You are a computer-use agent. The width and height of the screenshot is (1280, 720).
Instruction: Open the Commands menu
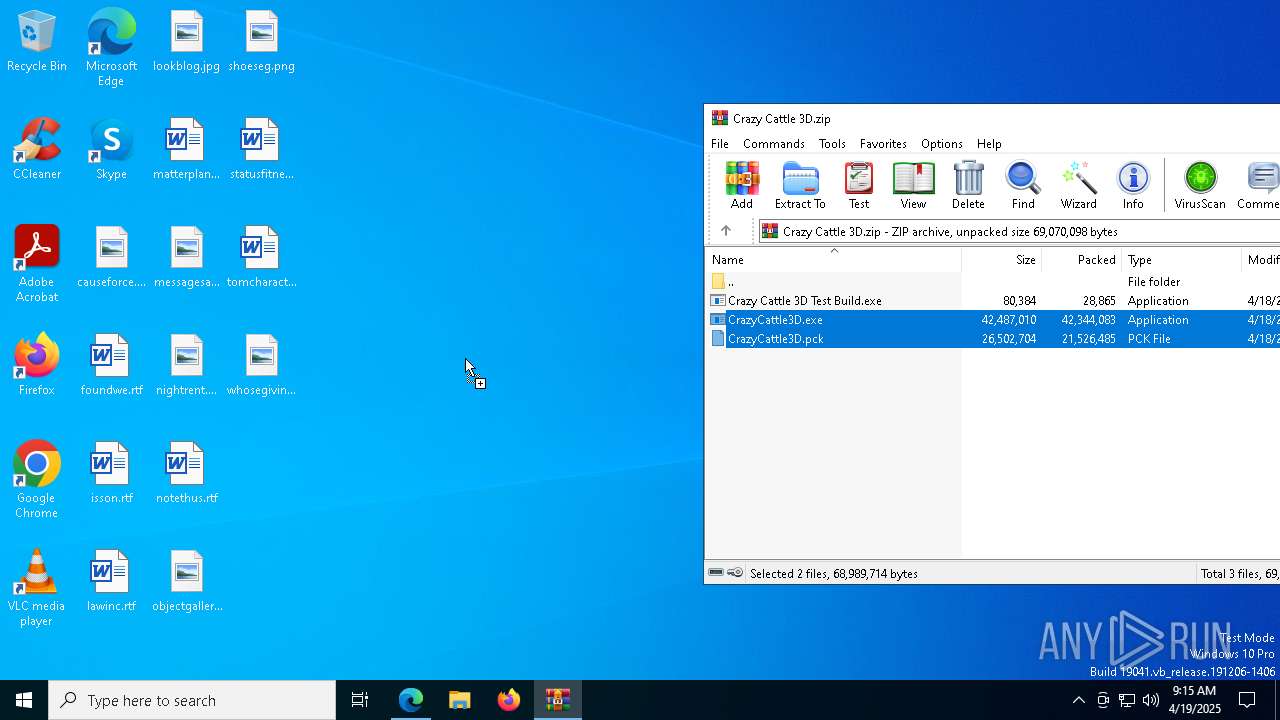(774, 144)
